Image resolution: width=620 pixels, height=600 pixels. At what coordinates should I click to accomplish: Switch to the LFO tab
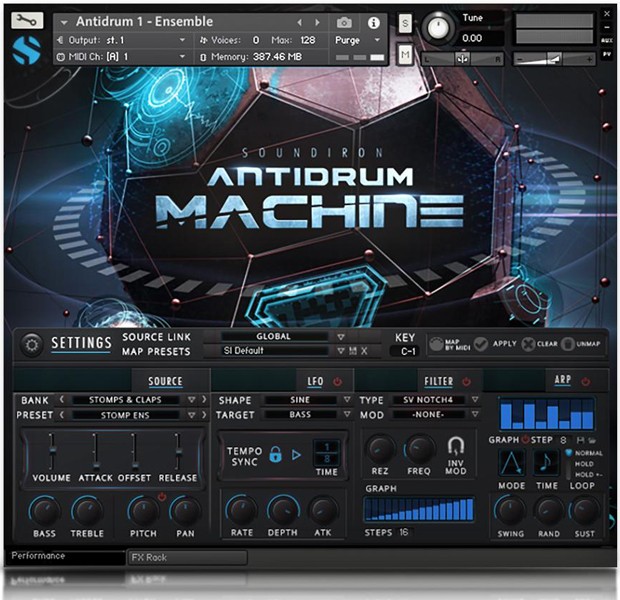315,381
